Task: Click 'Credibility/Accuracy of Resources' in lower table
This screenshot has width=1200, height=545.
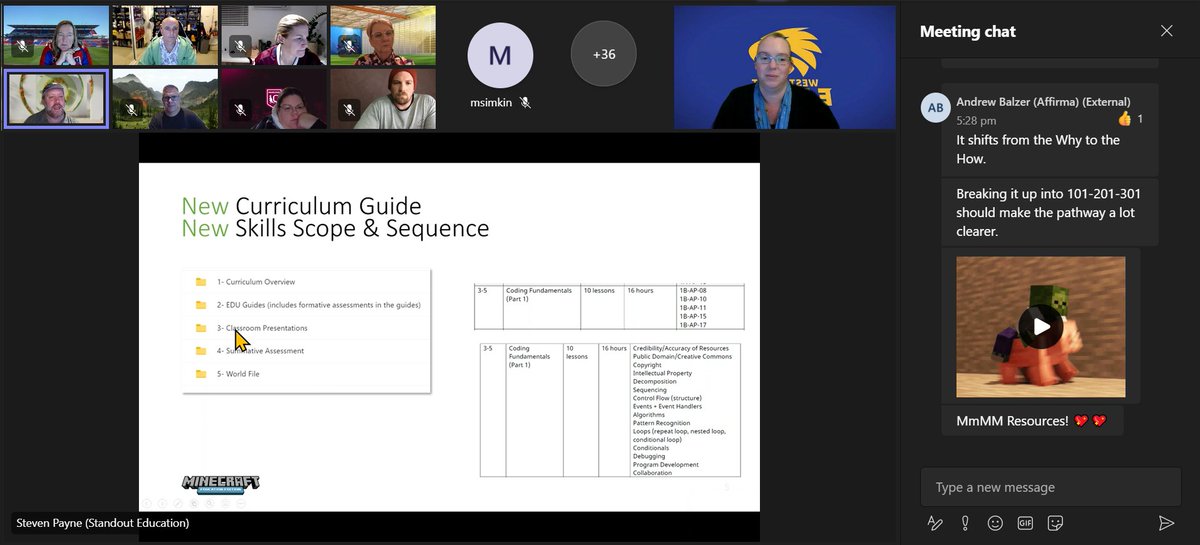Action: coord(681,349)
